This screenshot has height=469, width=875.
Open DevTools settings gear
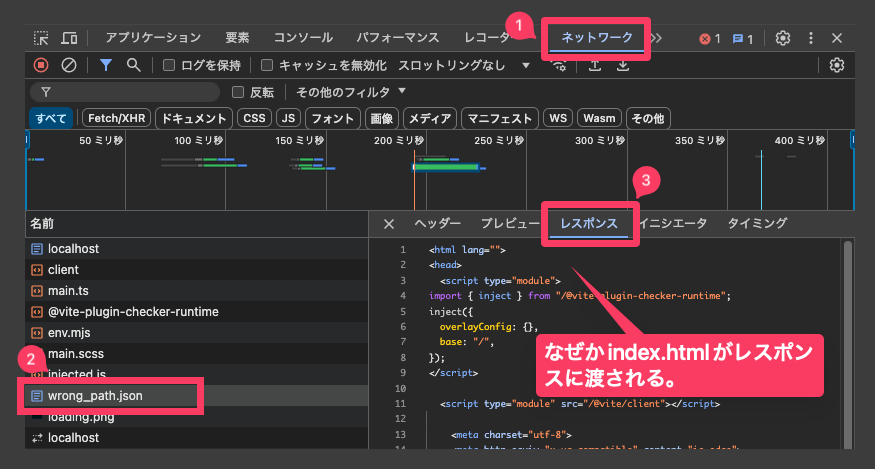(x=783, y=38)
